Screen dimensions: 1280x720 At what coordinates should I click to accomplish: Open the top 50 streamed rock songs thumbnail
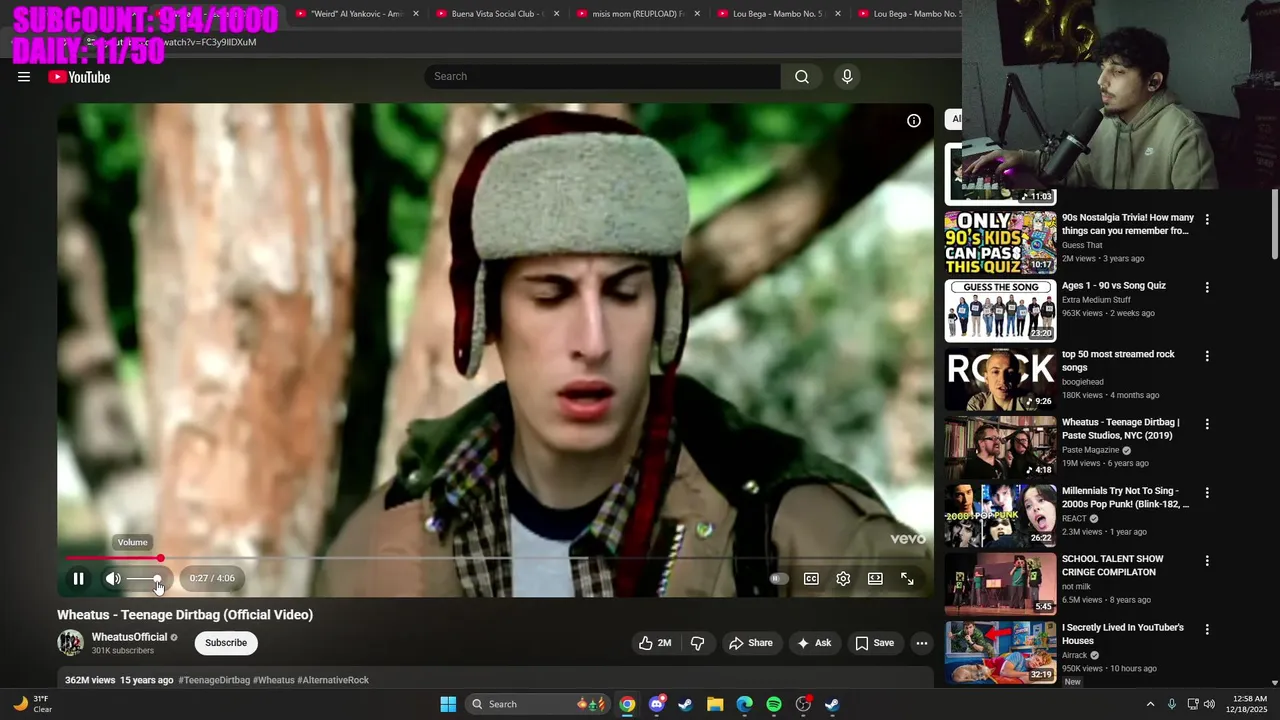point(1000,379)
